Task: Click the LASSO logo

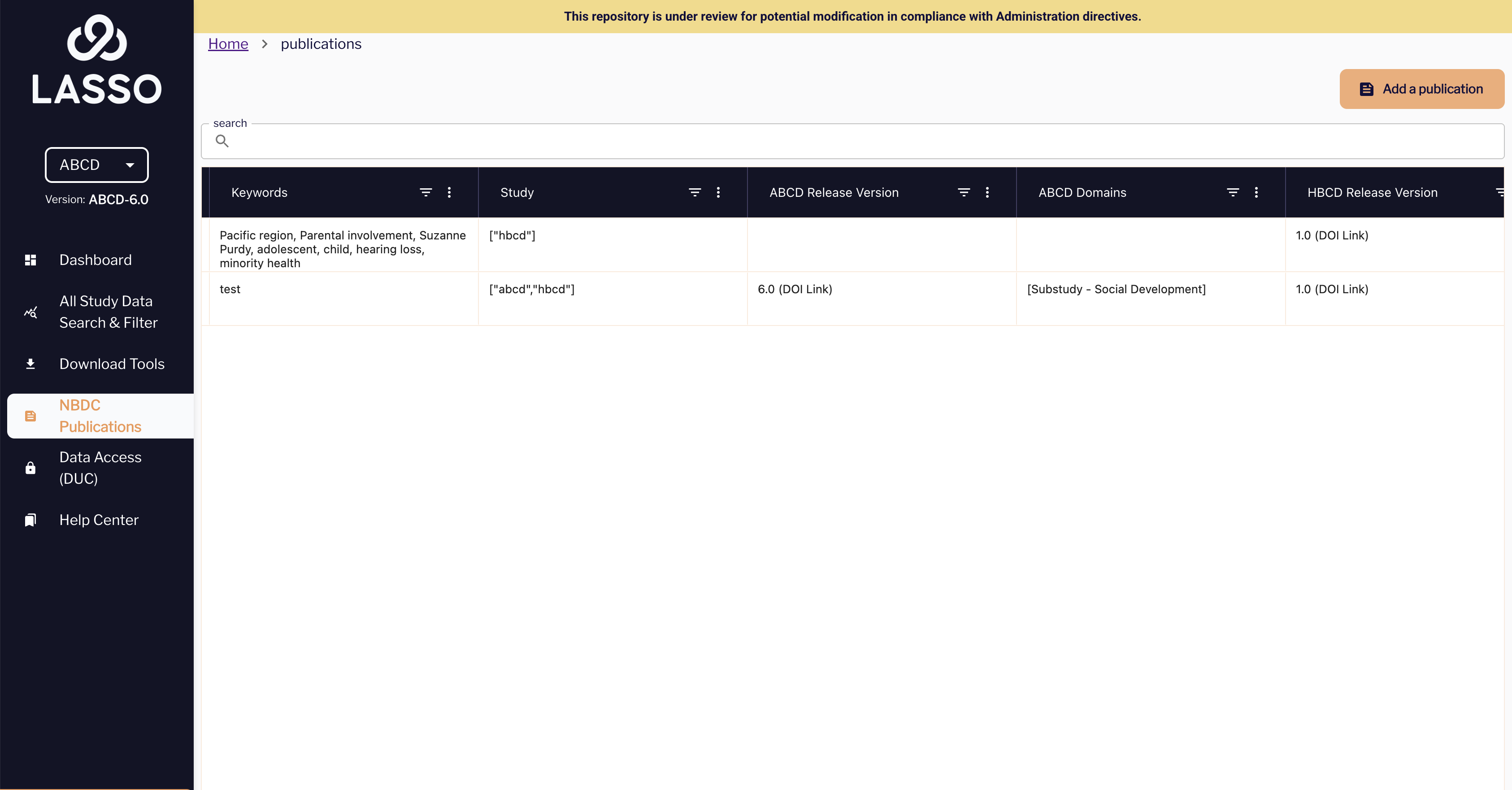Action: pos(97,59)
